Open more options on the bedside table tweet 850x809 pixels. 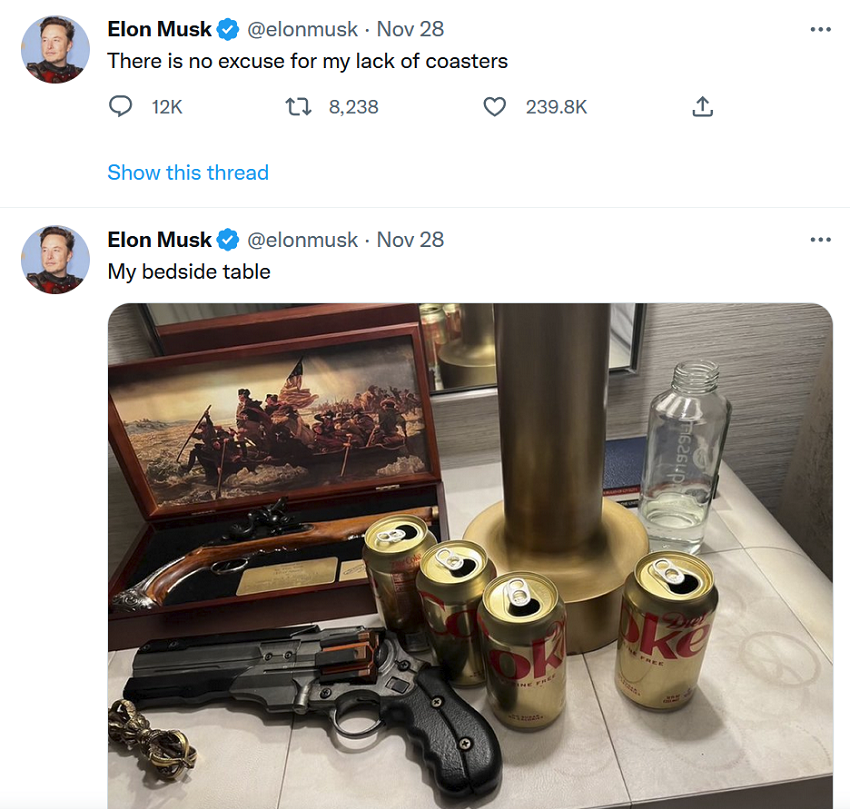pos(820,239)
